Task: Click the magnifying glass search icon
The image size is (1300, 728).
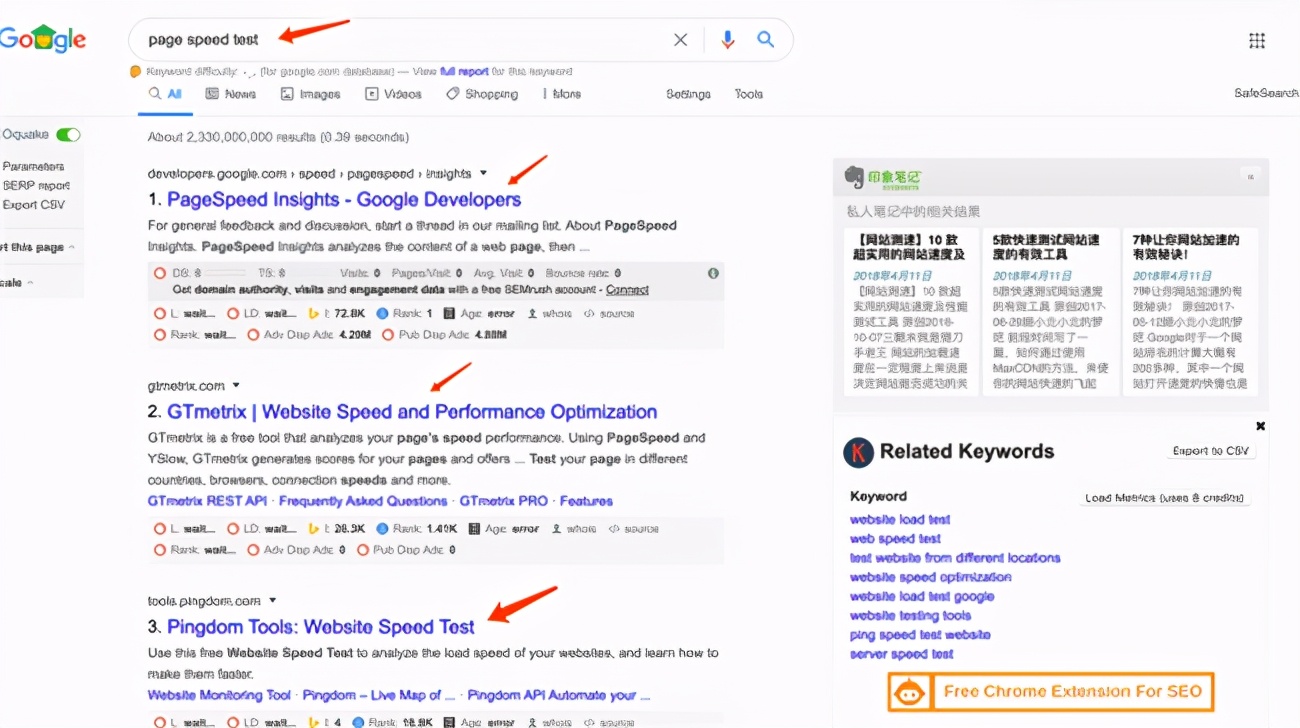Action: click(x=765, y=39)
